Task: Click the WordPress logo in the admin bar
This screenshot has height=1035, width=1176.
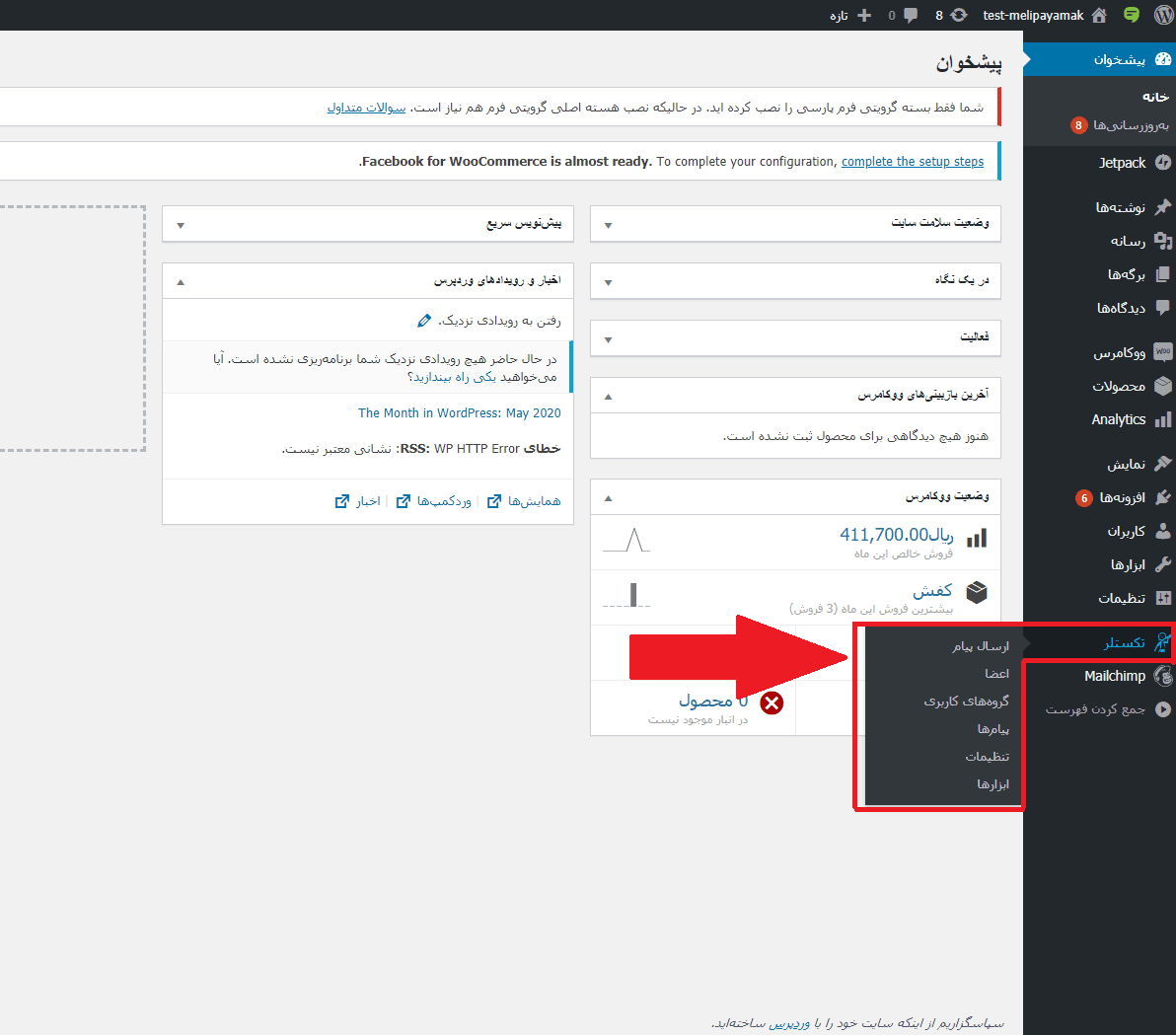Action: click(1162, 15)
